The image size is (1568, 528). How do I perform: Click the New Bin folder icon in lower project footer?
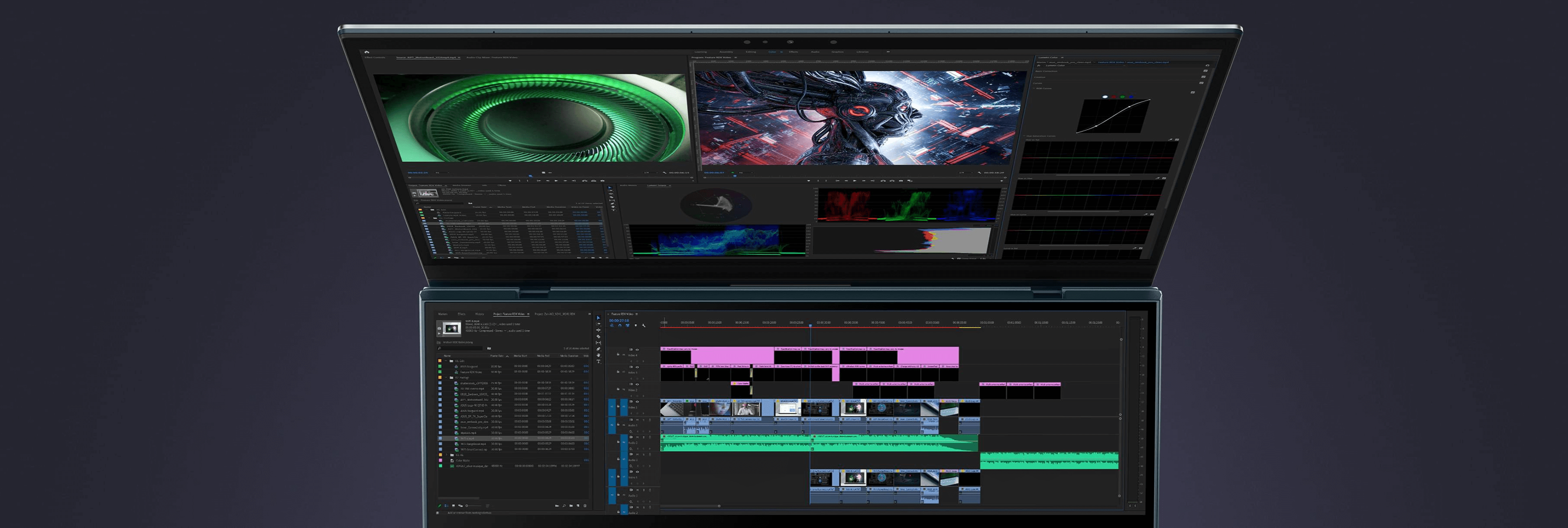571,506
